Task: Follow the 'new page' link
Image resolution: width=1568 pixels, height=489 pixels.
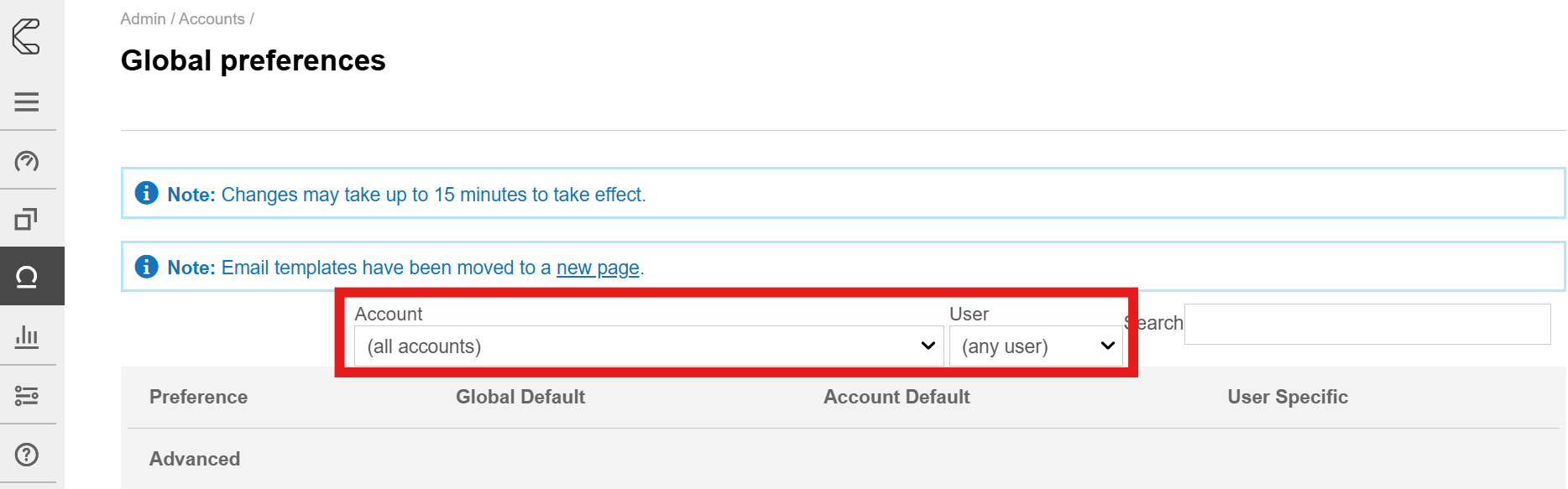Action: click(598, 268)
